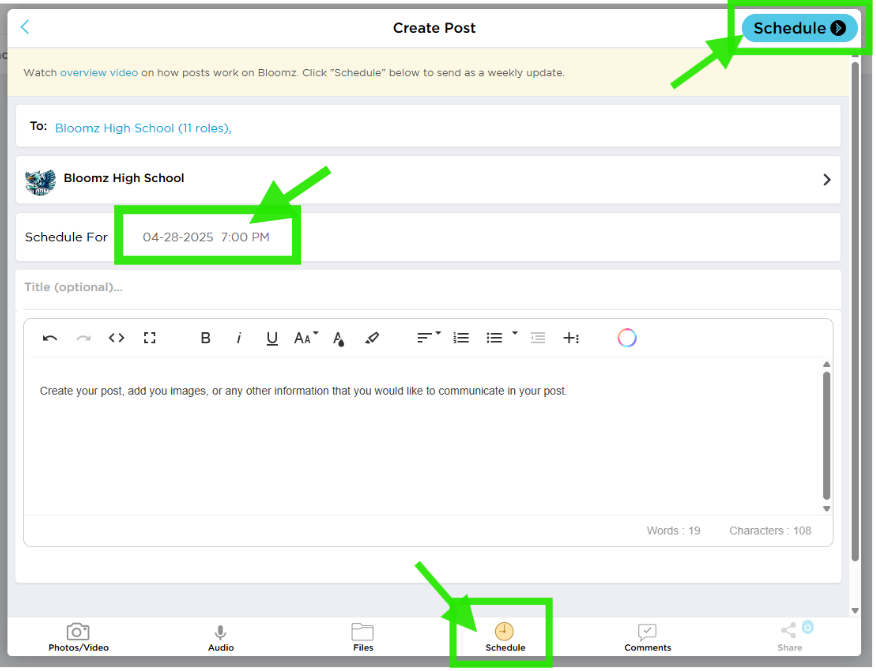Edit the 04-28-2025 7:00 PM schedule date

pyautogui.click(x=206, y=237)
